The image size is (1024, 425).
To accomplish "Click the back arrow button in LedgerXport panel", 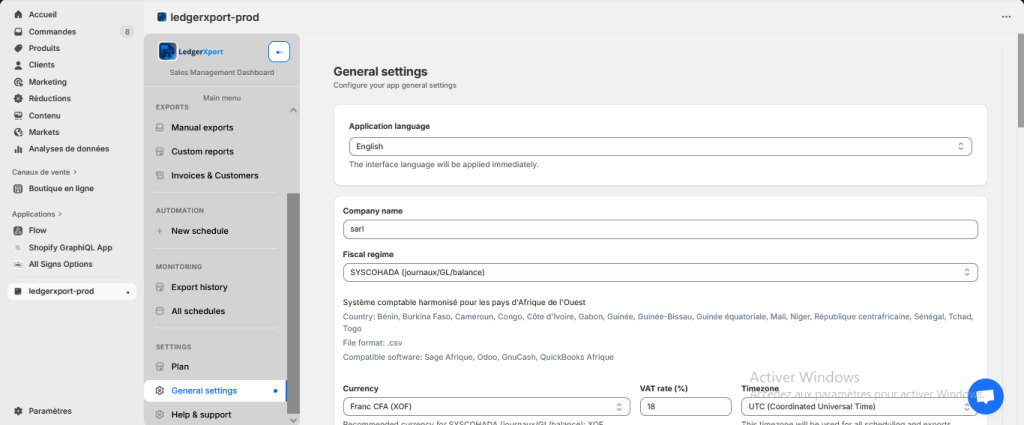I will point(279,52).
